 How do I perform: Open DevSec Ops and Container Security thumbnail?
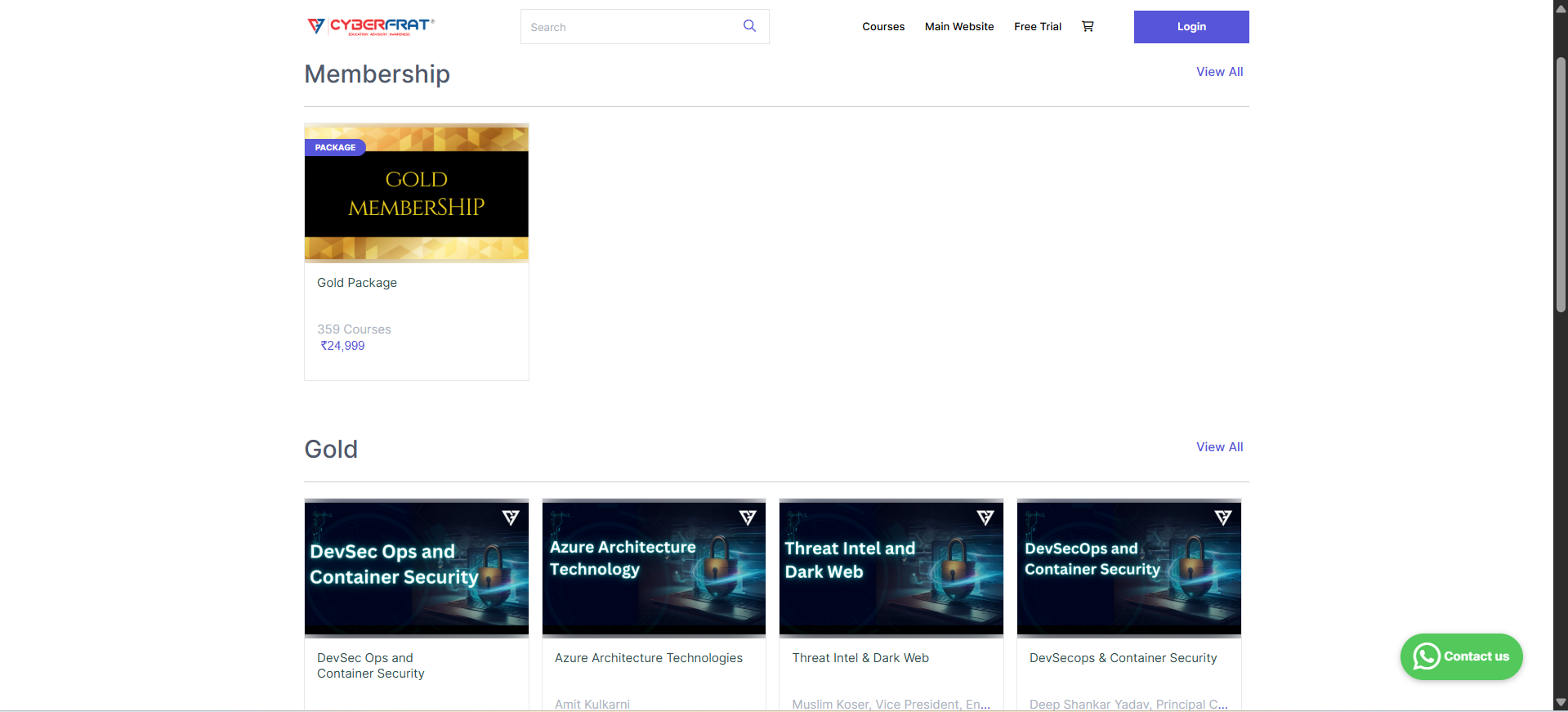pyautogui.click(x=417, y=568)
